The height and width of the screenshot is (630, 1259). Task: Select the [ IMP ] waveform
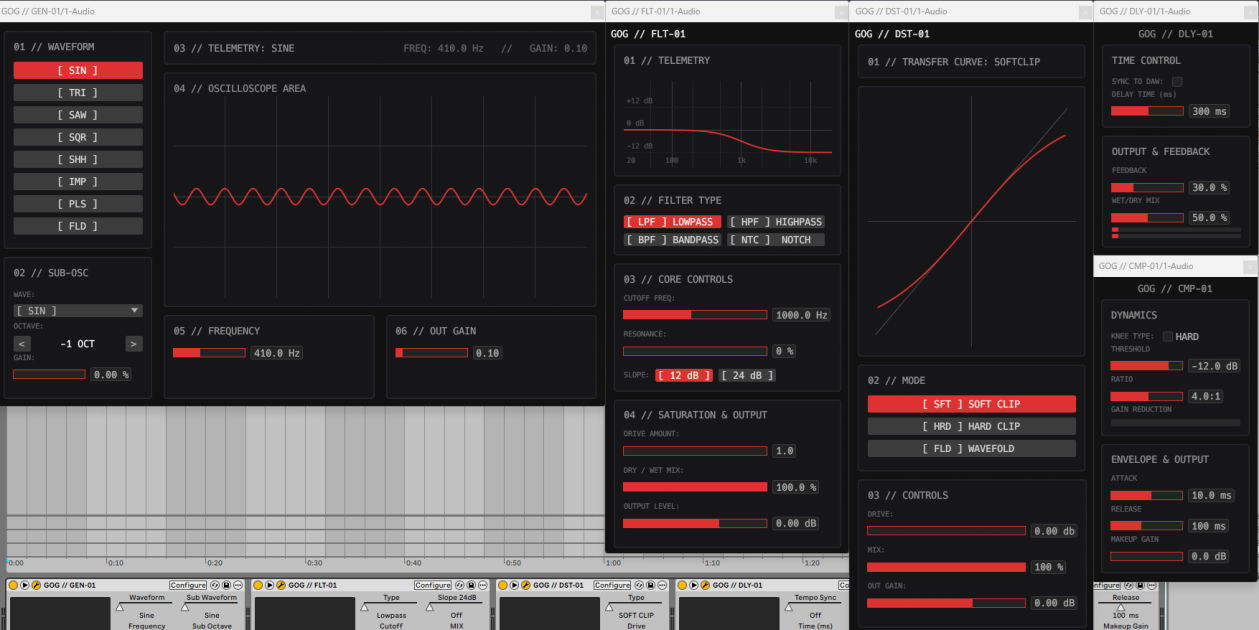(78, 182)
